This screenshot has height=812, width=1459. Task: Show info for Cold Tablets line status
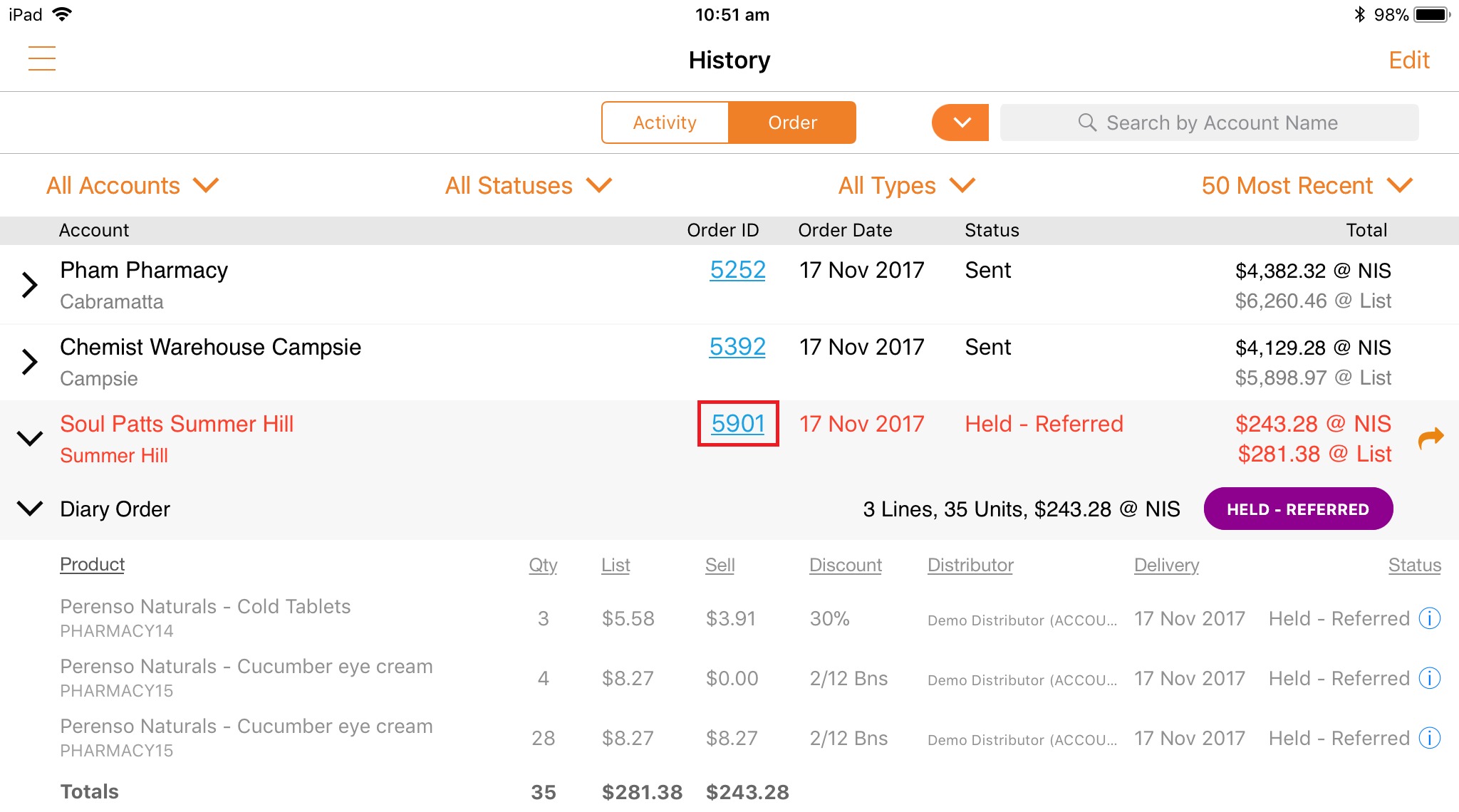point(1430,618)
